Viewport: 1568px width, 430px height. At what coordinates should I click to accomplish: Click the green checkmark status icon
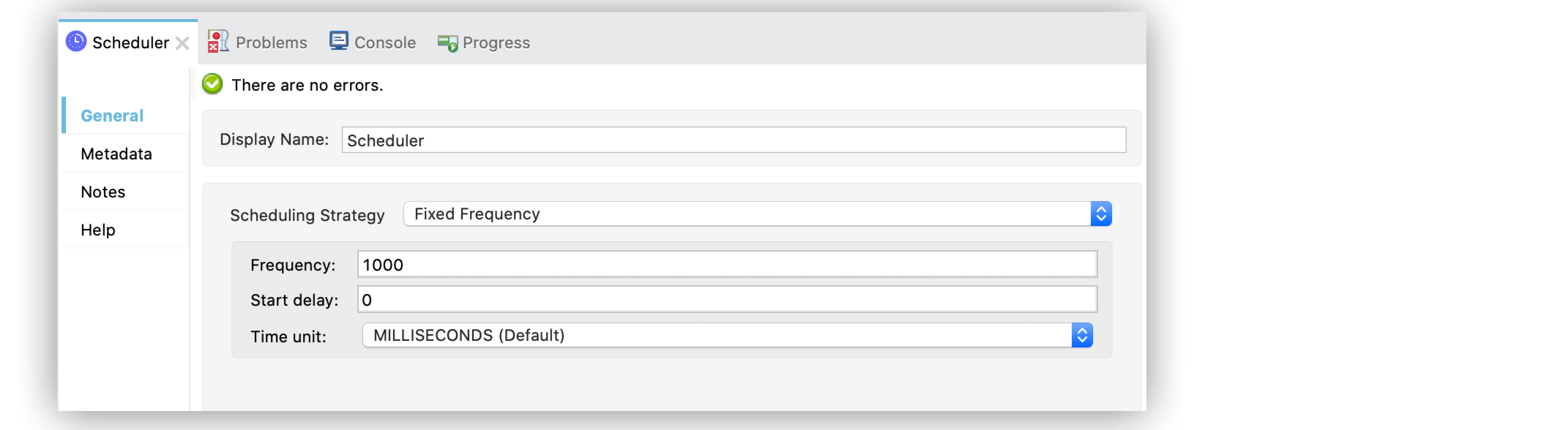tap(212, 84)
